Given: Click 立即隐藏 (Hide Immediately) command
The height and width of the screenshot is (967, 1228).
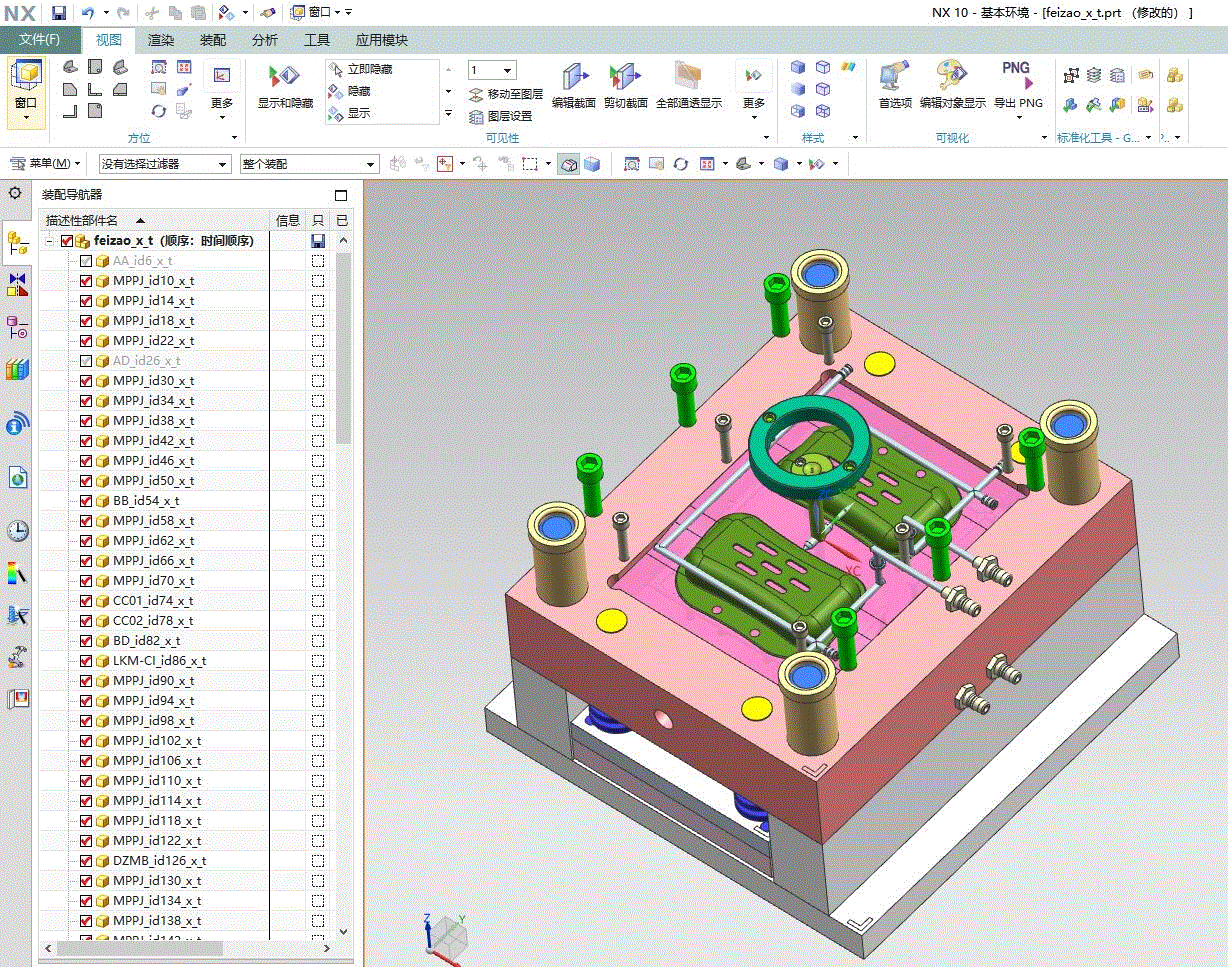Looking at the screenshot, I should pyautogui.click(x=360, y=69).
